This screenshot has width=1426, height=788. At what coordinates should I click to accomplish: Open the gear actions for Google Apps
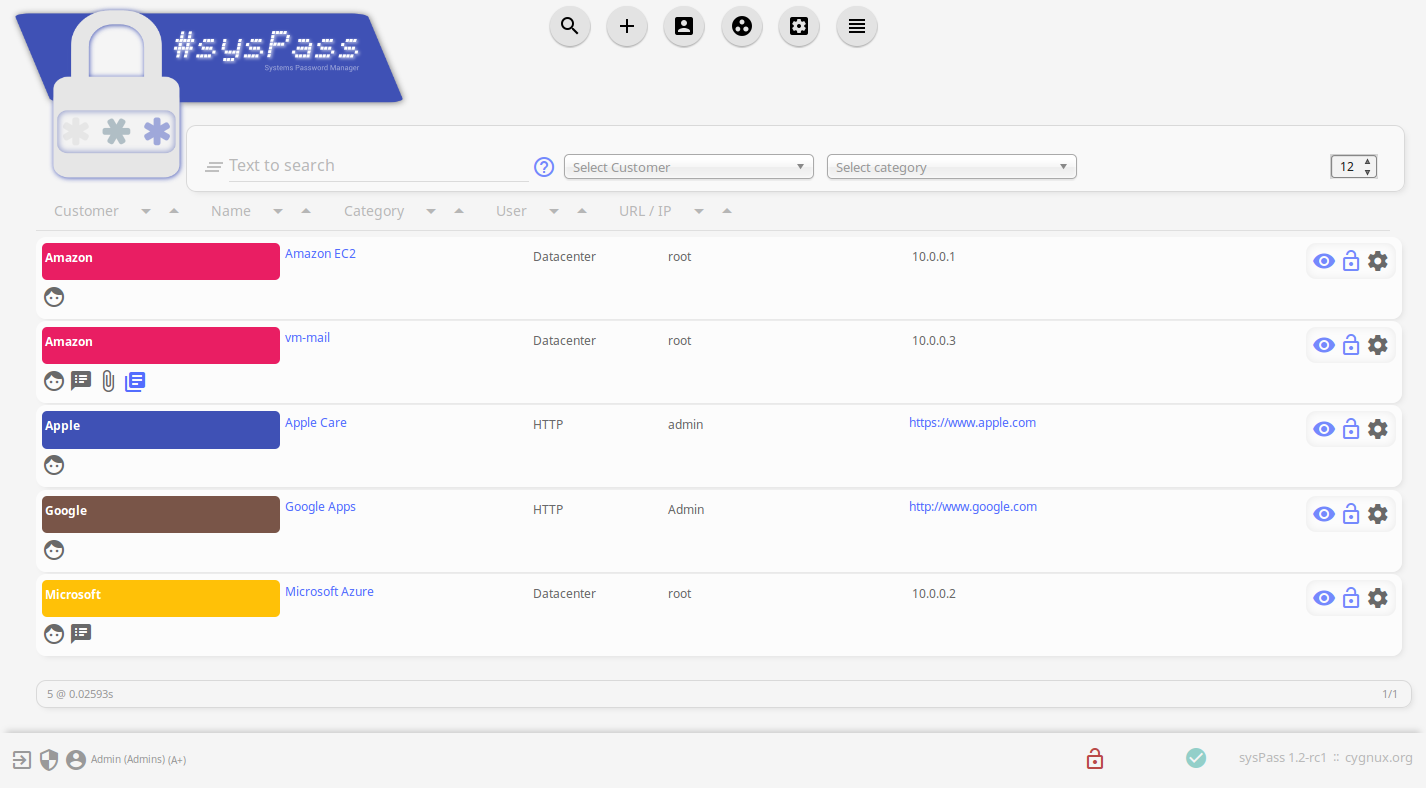point(1378,514)
